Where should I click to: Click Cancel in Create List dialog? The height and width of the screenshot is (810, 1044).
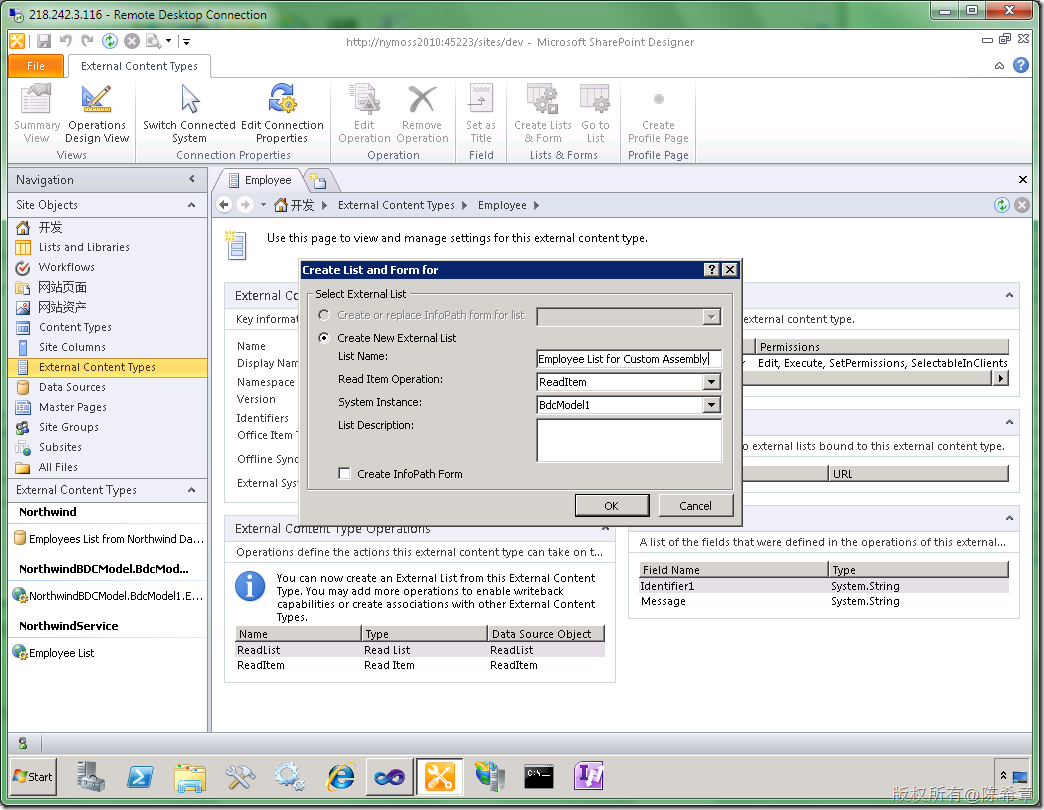[696, 506]
